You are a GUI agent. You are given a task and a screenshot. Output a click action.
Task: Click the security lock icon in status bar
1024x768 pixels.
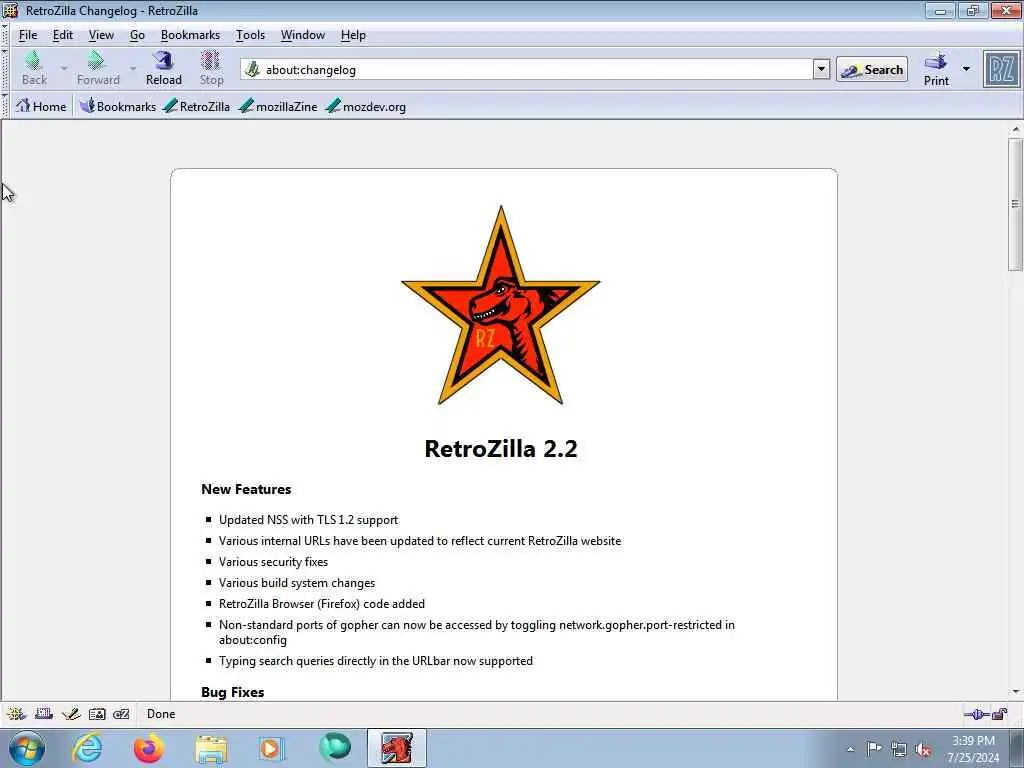(1000, 714)
